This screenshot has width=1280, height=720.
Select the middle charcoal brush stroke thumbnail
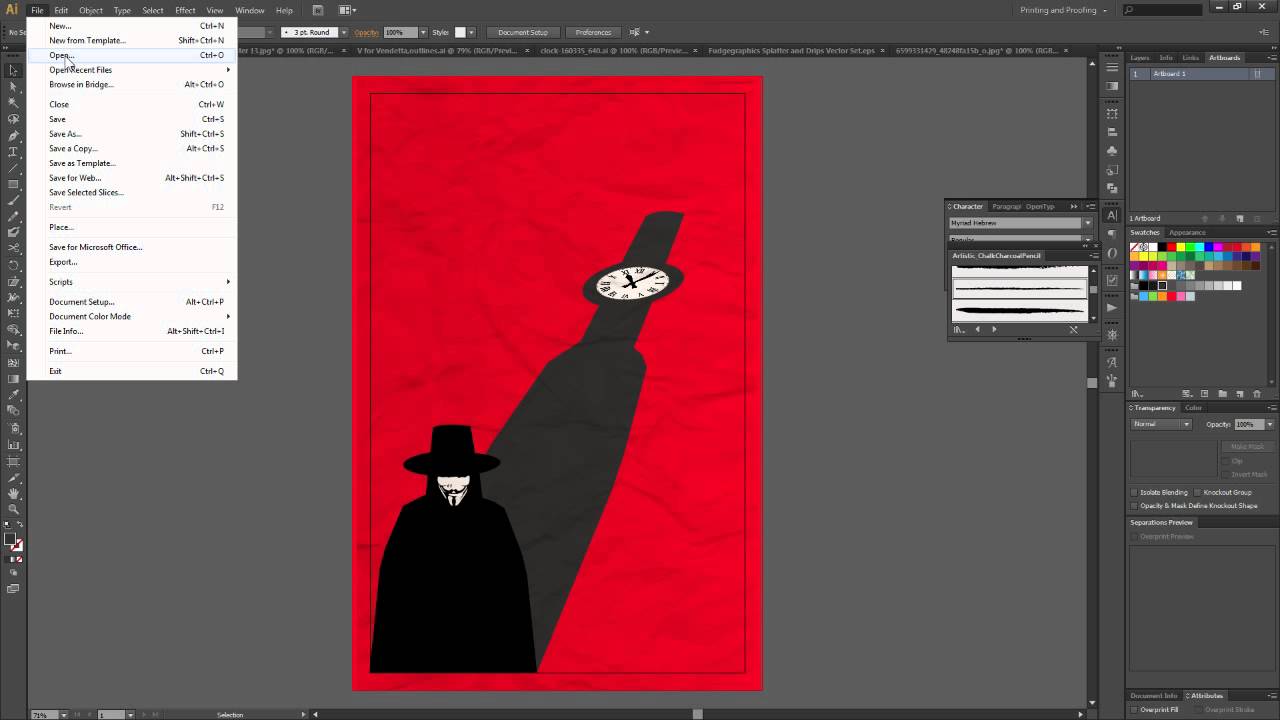tap(1020, 289)
